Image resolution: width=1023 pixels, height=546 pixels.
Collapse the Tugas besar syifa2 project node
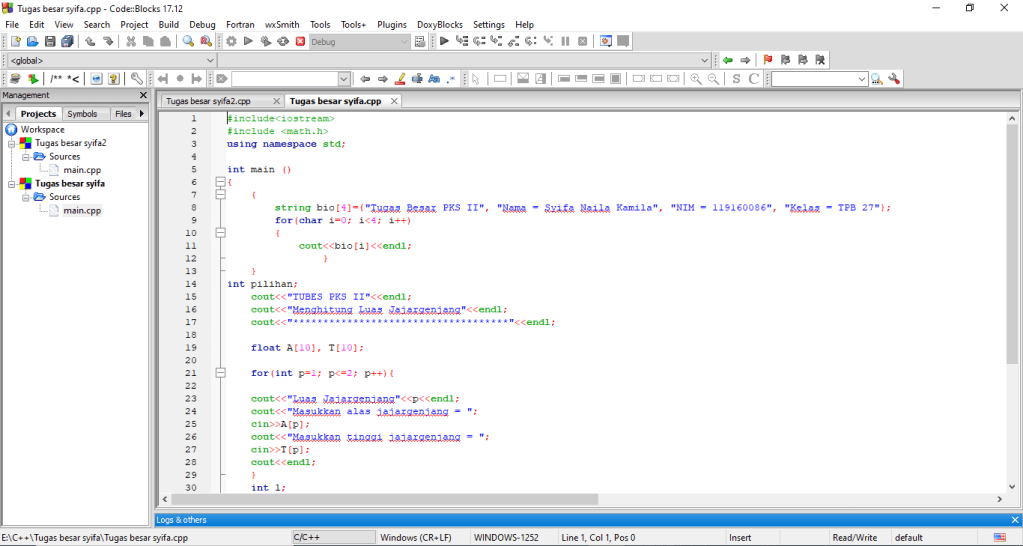point(13,143)
